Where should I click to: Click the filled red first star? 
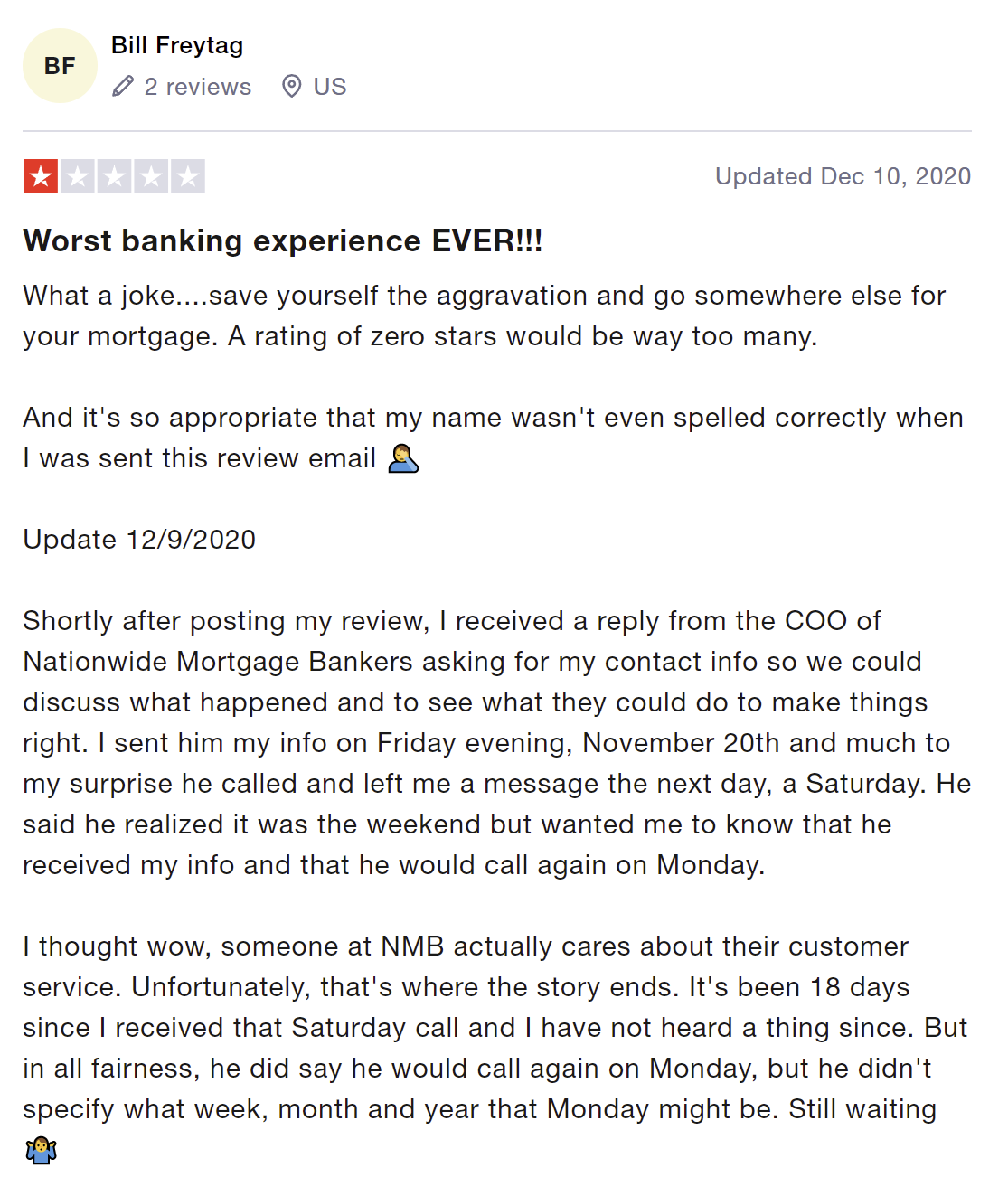41,176
